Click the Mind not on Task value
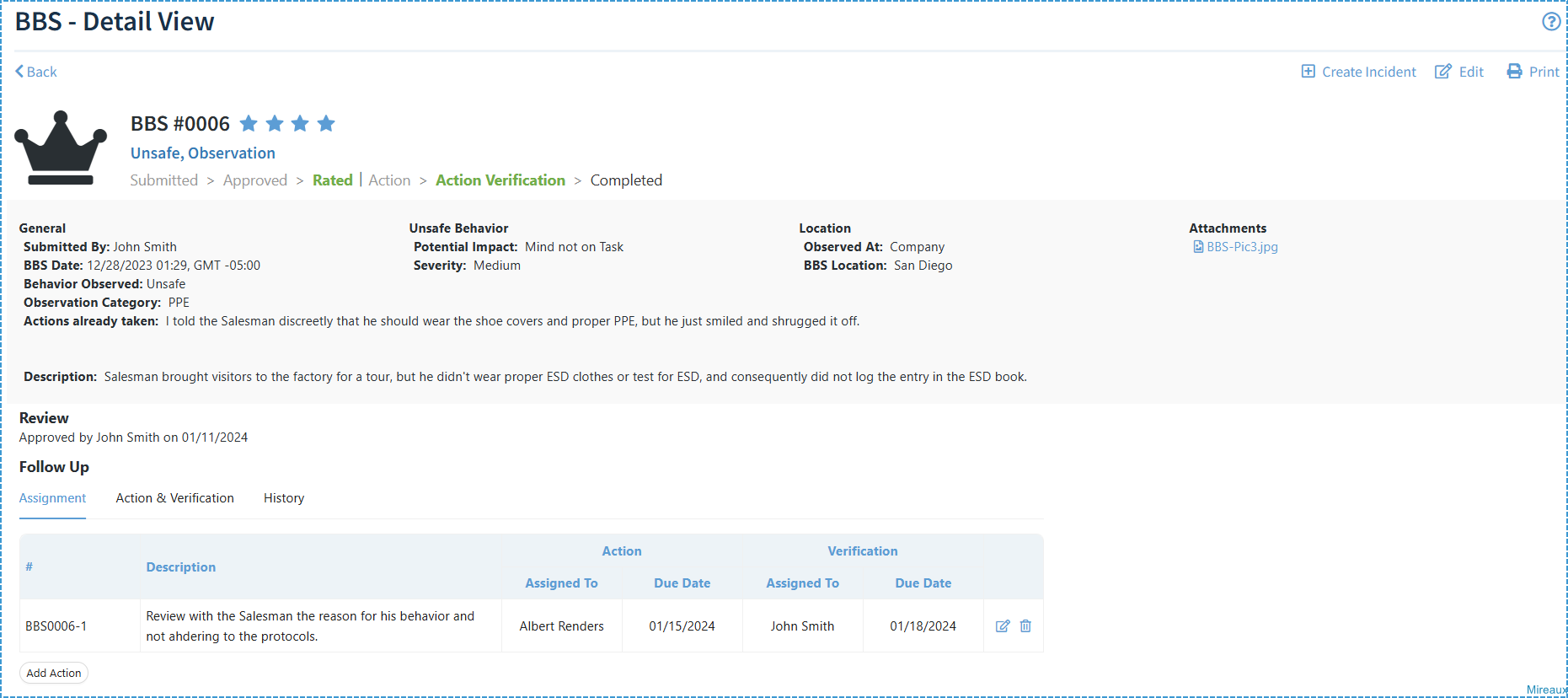This screenshot has width=1568, height=698. point(574,247)
